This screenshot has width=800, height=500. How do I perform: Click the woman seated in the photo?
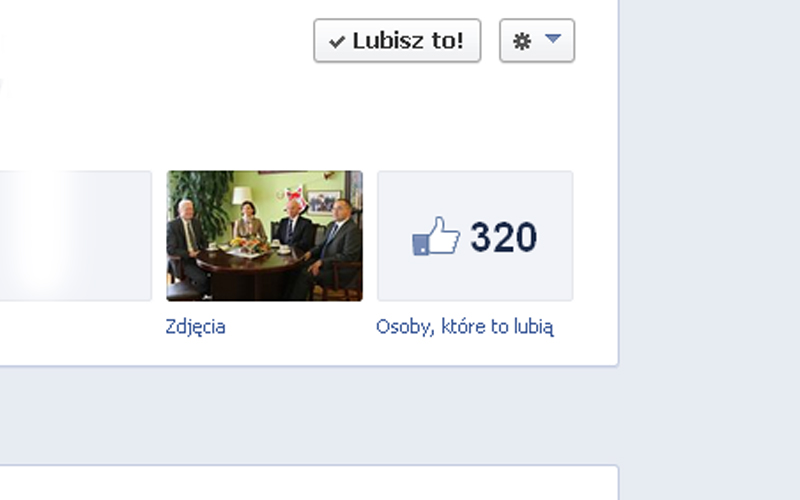(248, 222)
